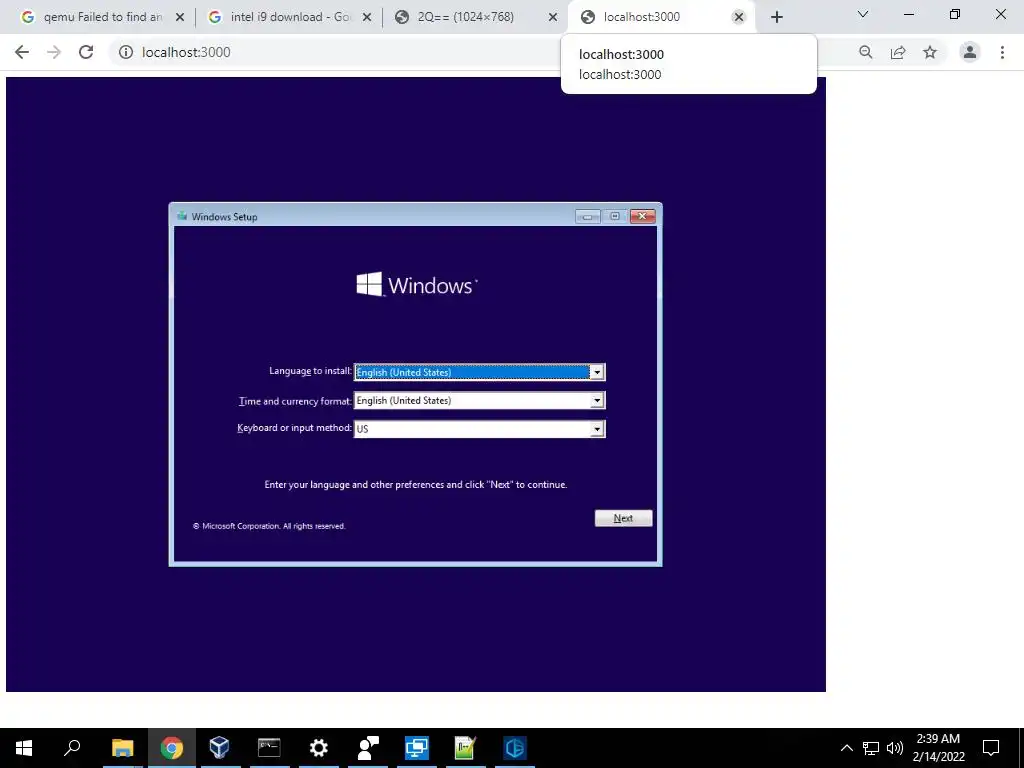
Task: Maximize the Windows Setup dialog
Action: pyautogui.click(x=615, y=216)
